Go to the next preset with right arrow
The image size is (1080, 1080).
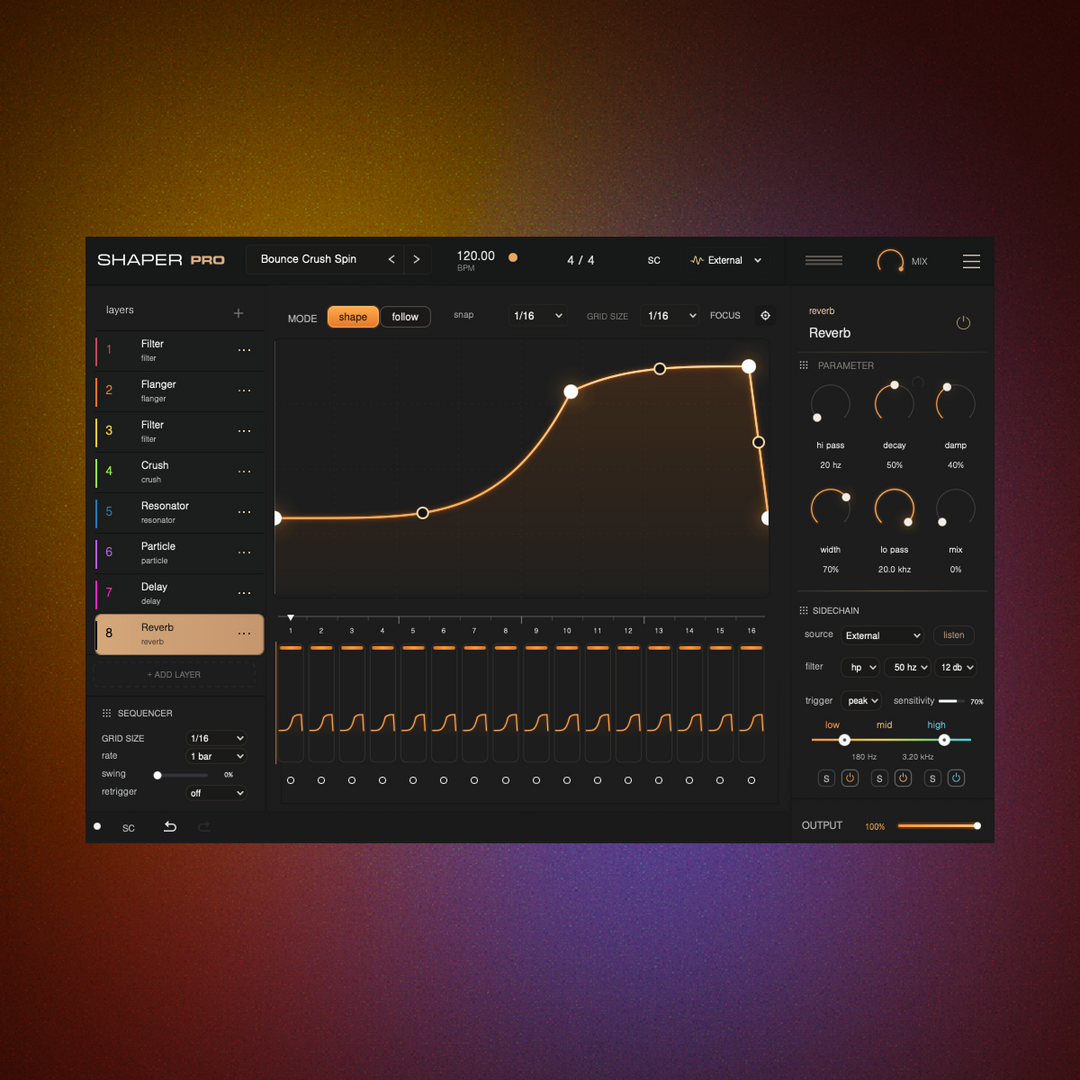416,260
